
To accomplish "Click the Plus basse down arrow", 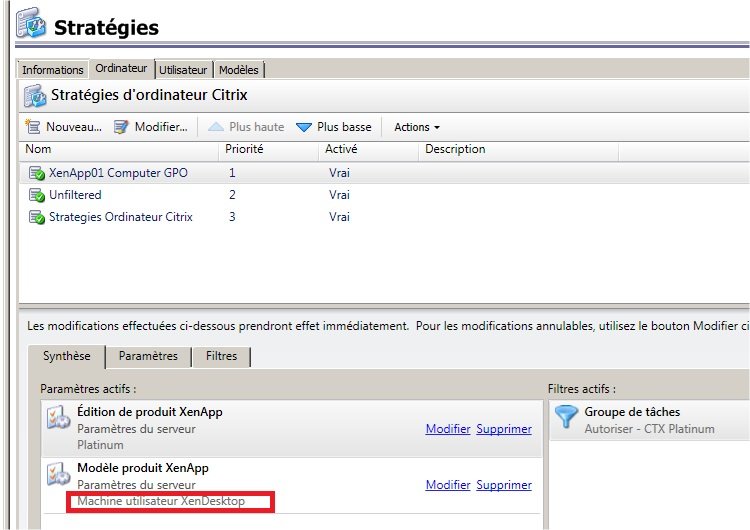I will click(x=304, y=127).
